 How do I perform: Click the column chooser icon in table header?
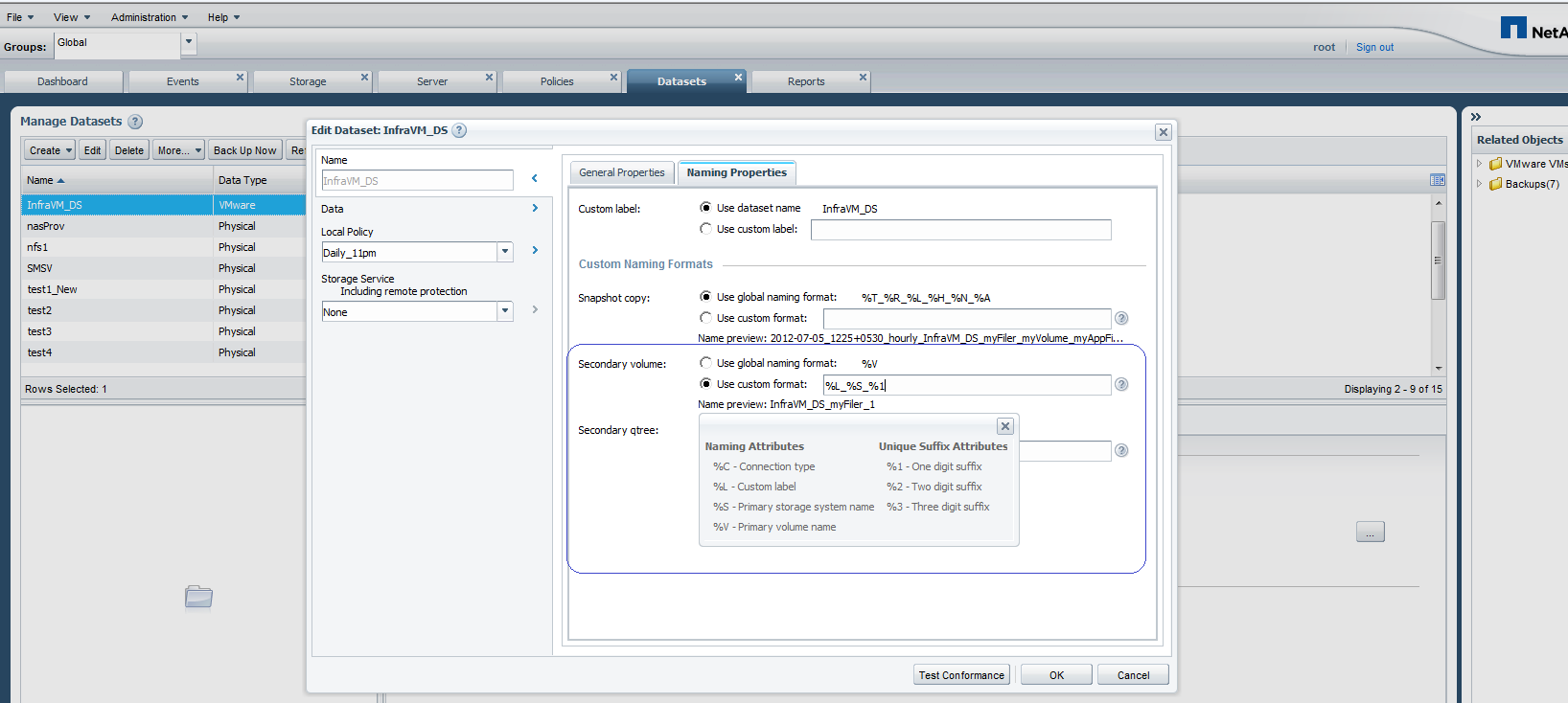click(1437, 180)
